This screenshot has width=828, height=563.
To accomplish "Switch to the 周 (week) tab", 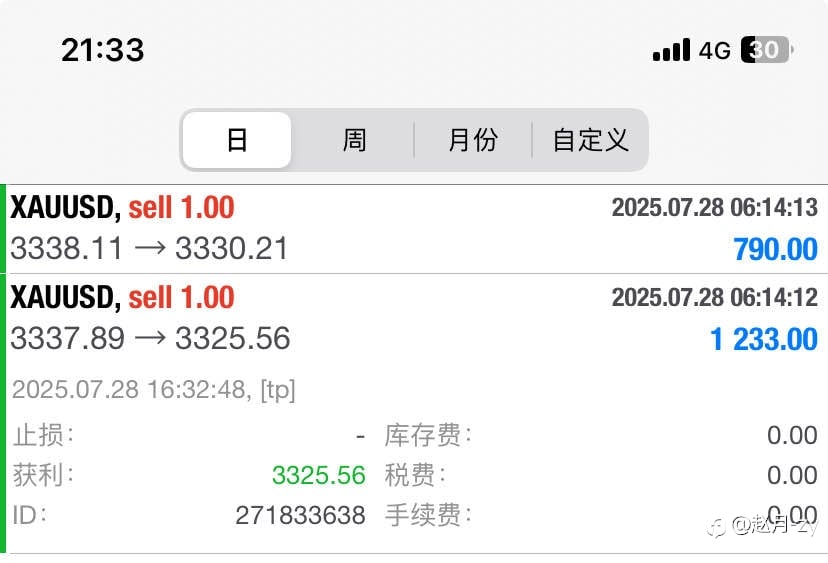I will coord(354,140).
